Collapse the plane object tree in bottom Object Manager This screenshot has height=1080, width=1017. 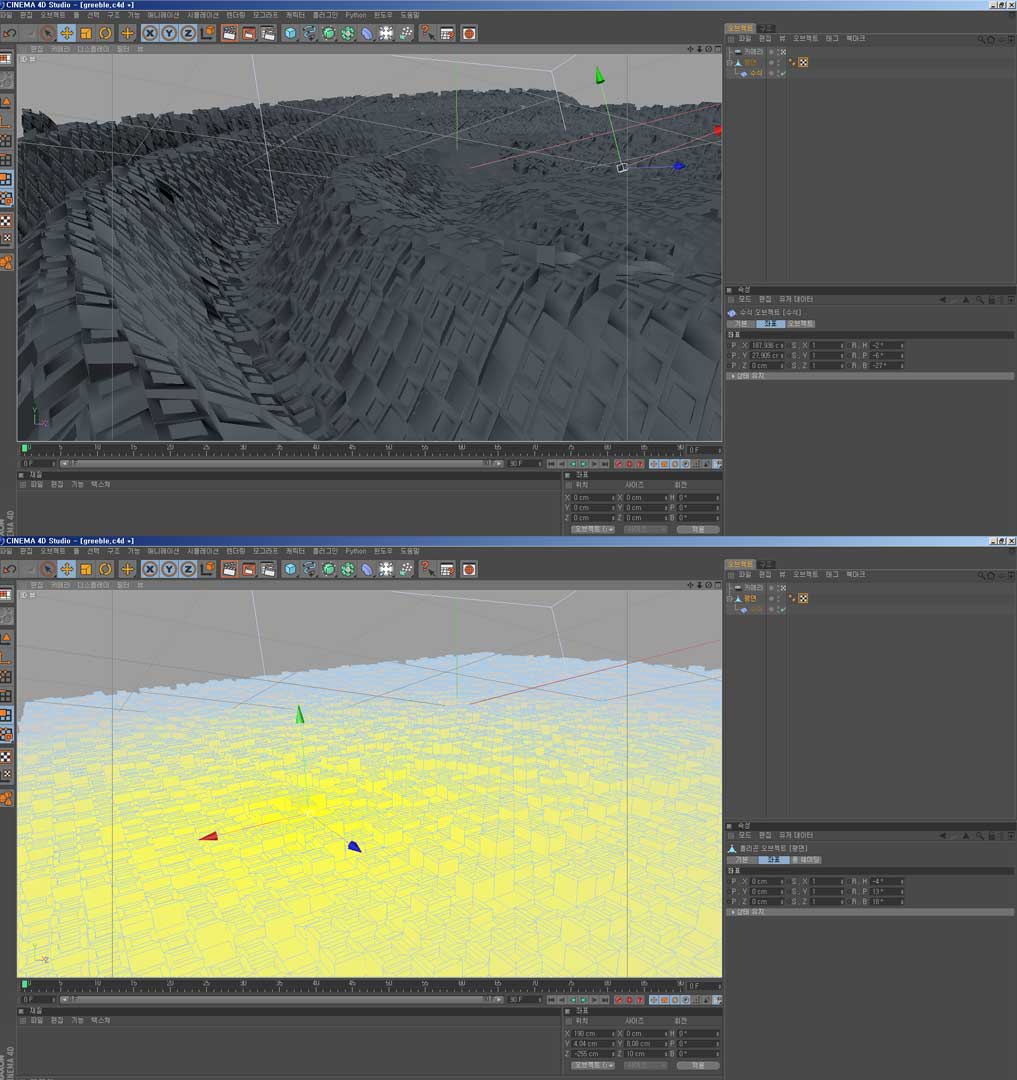point(729,599)
